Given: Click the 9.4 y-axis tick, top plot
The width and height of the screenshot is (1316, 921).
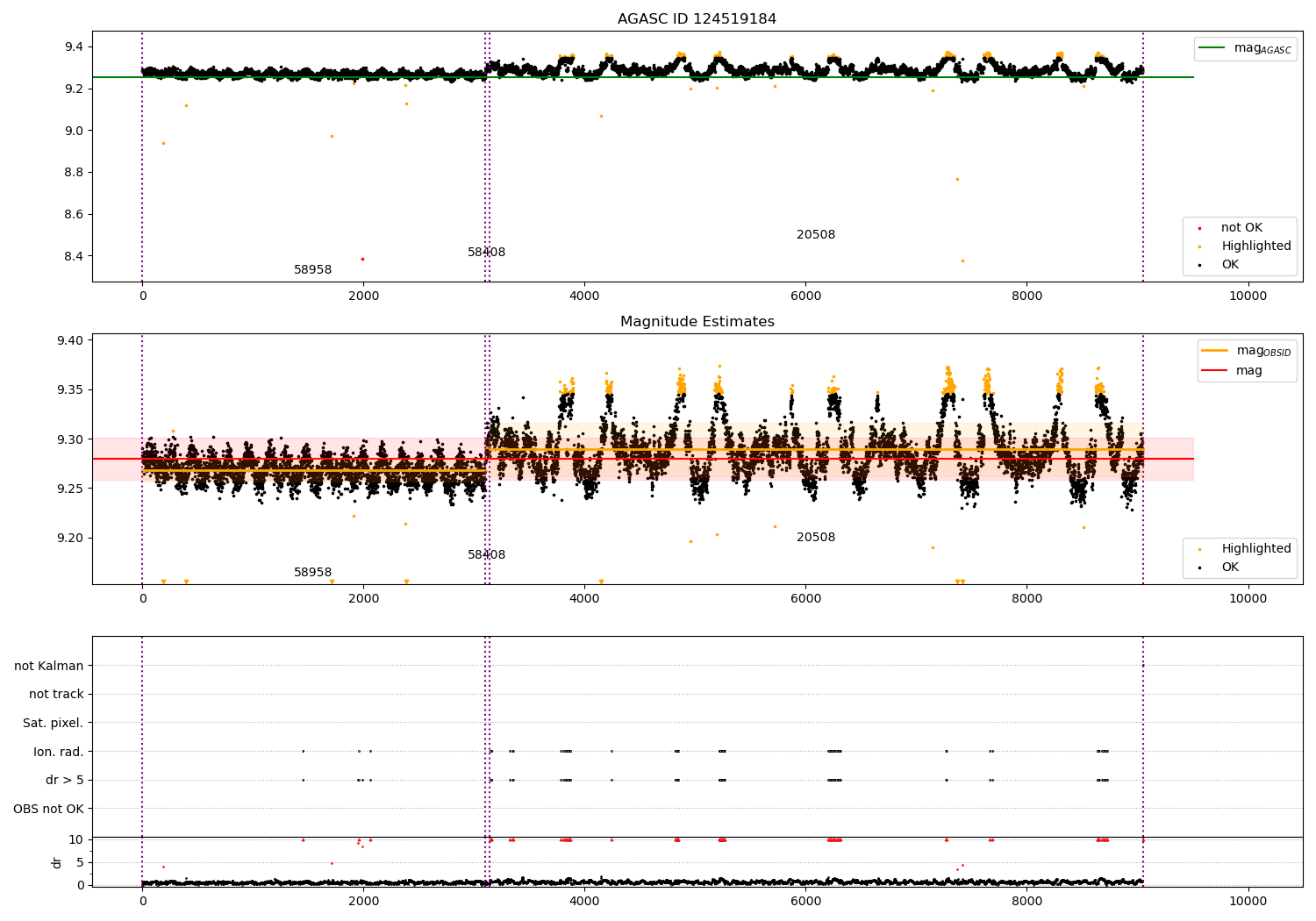Looking at the screenshot, I should pos(72,46).
